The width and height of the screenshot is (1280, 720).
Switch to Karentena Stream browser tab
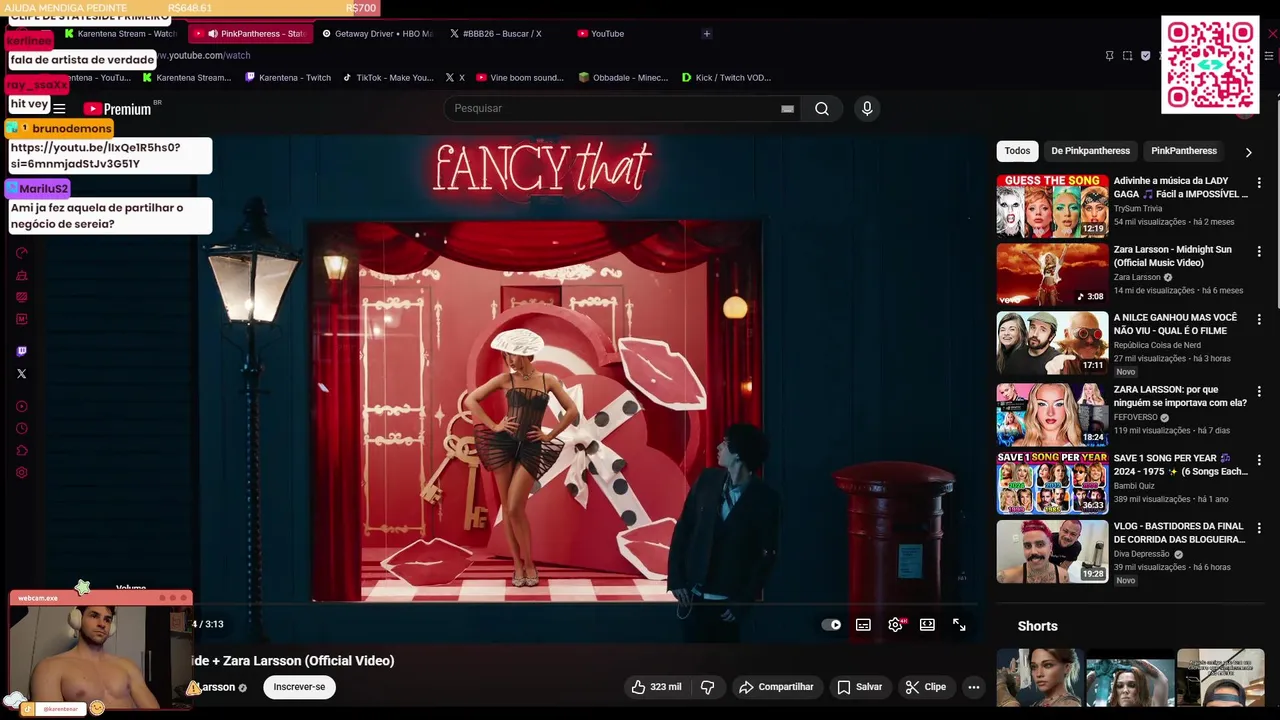(120, 33)
